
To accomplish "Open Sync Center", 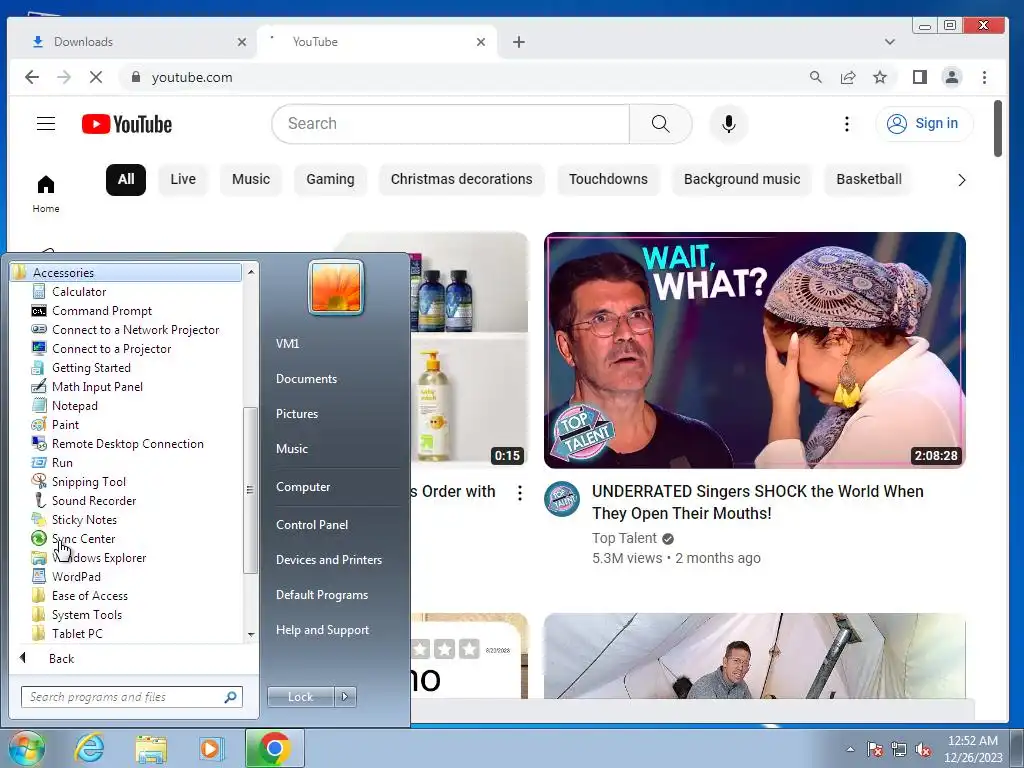I will [83, 538].
